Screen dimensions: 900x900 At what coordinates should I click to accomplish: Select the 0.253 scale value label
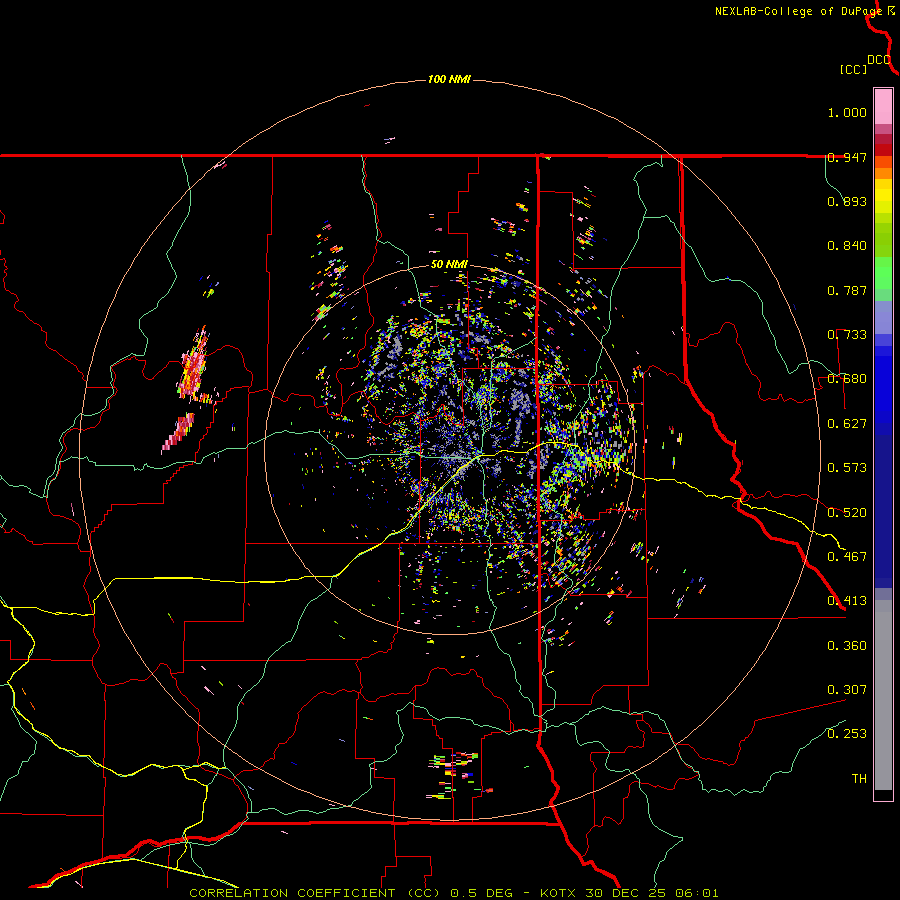pyautogui.click(x=847, y=734)
